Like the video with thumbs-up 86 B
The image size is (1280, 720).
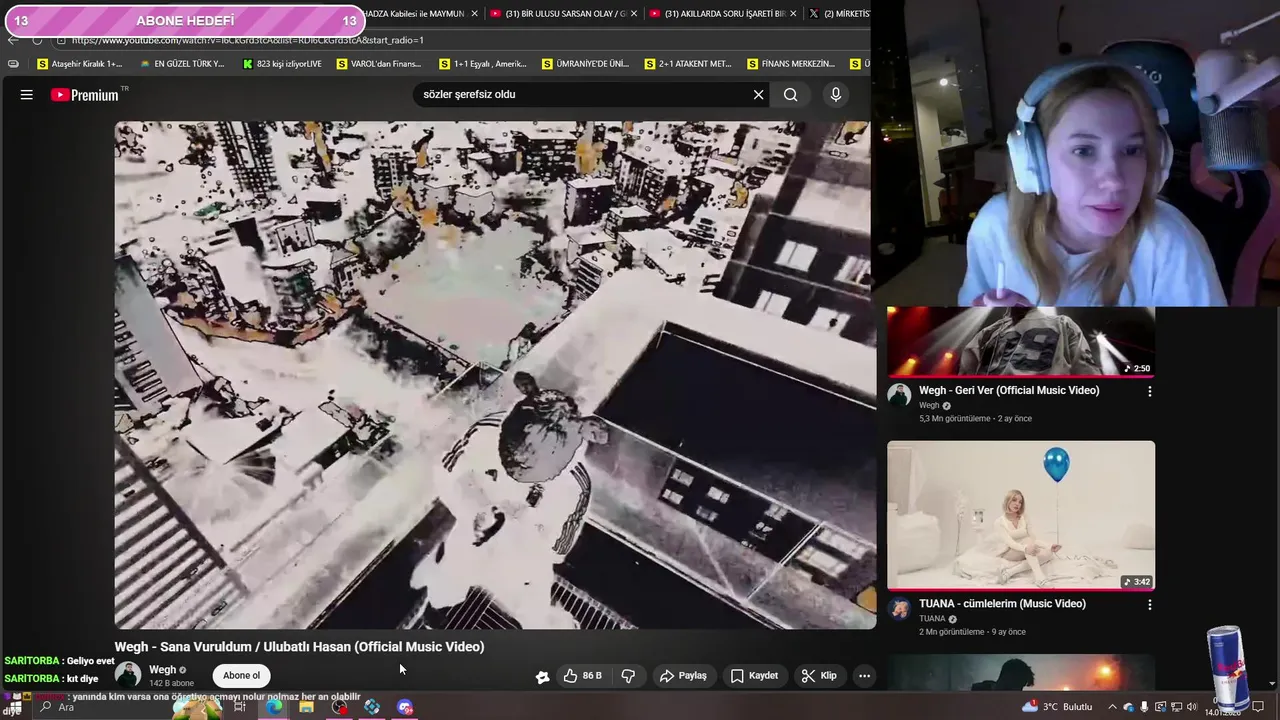[x=582, y=676]
